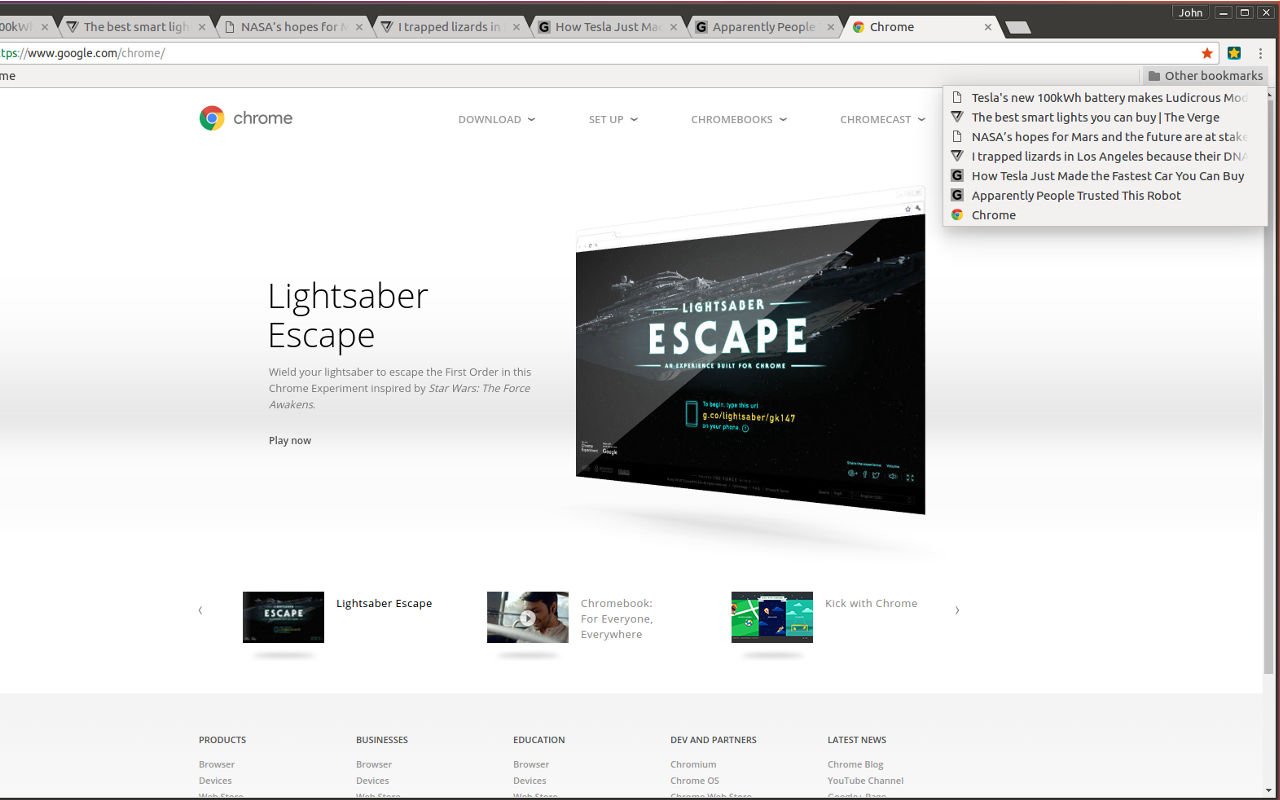Click previous carousel arrow
This screenshot has height=800, width=1280.
(x=200, y=610)
